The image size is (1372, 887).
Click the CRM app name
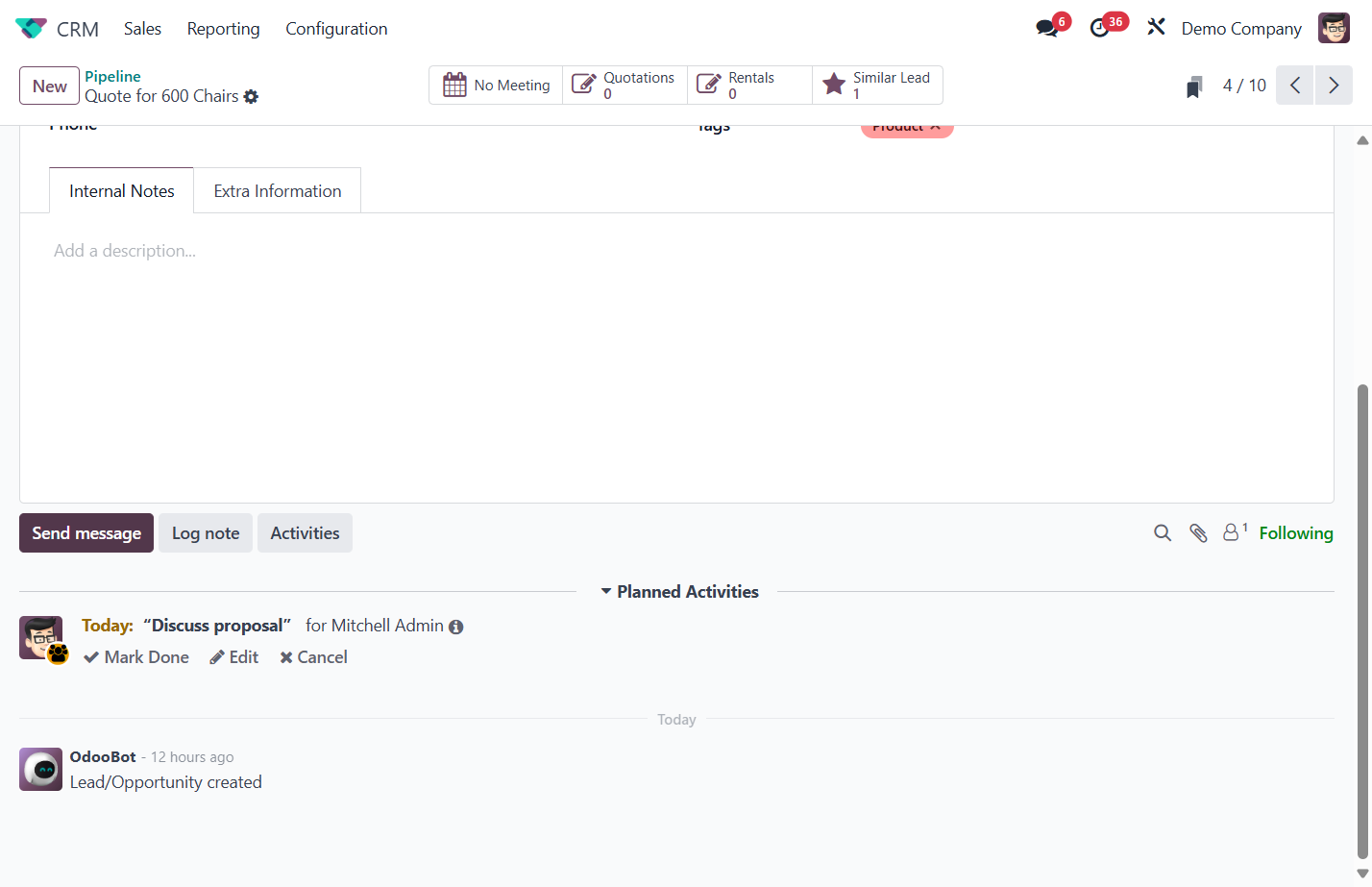click(x=78, y=29)
